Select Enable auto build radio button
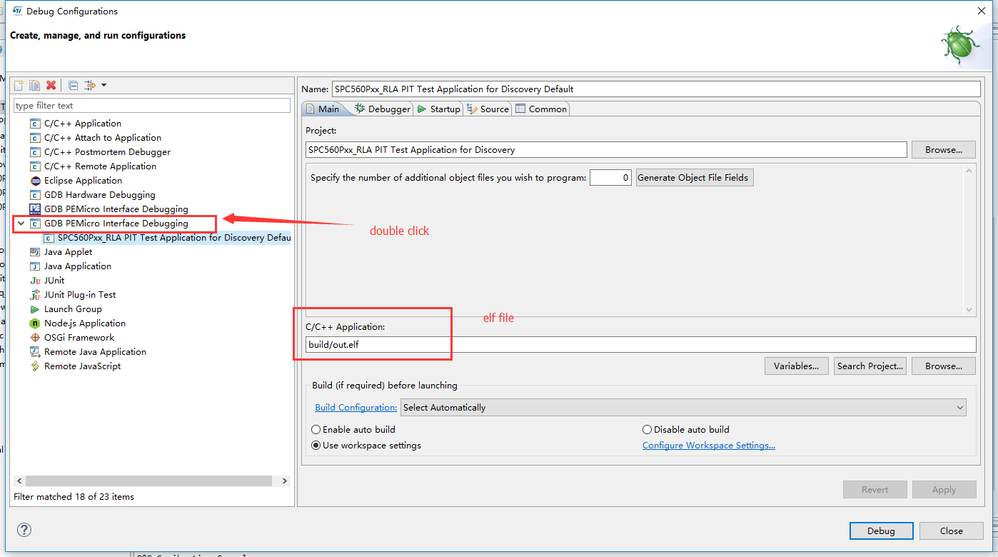 [x=316, y=430]
